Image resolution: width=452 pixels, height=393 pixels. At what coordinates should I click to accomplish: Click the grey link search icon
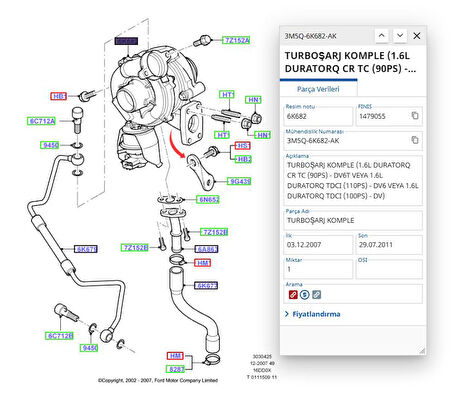click(316, 295)
